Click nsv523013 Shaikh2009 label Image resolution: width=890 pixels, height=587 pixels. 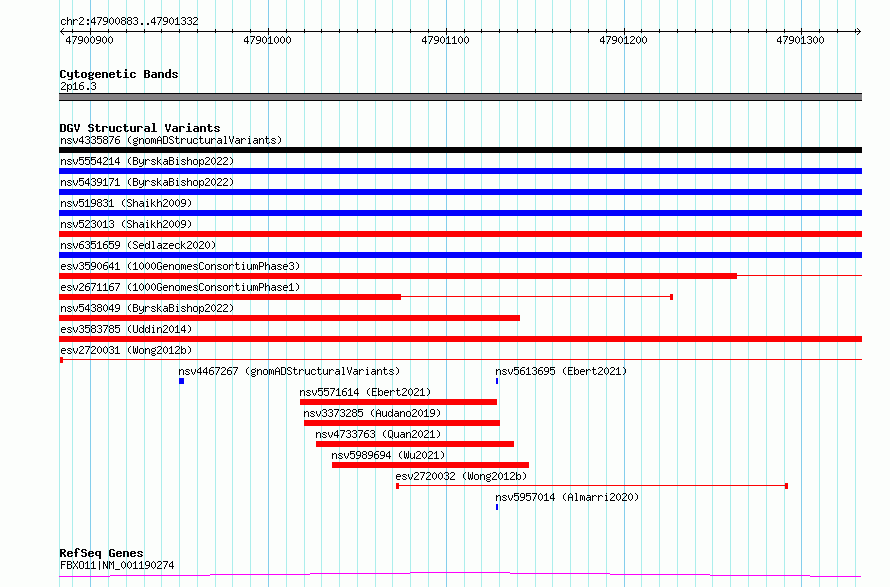coord(126,224)
